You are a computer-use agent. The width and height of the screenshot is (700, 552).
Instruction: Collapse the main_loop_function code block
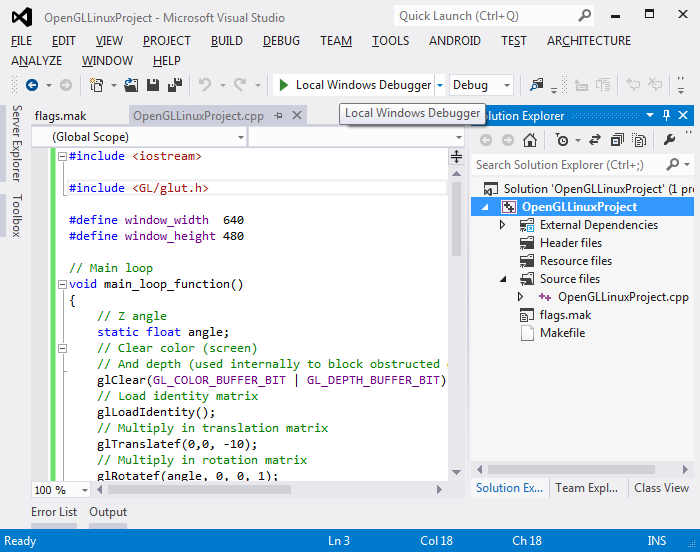pos(62,284)
